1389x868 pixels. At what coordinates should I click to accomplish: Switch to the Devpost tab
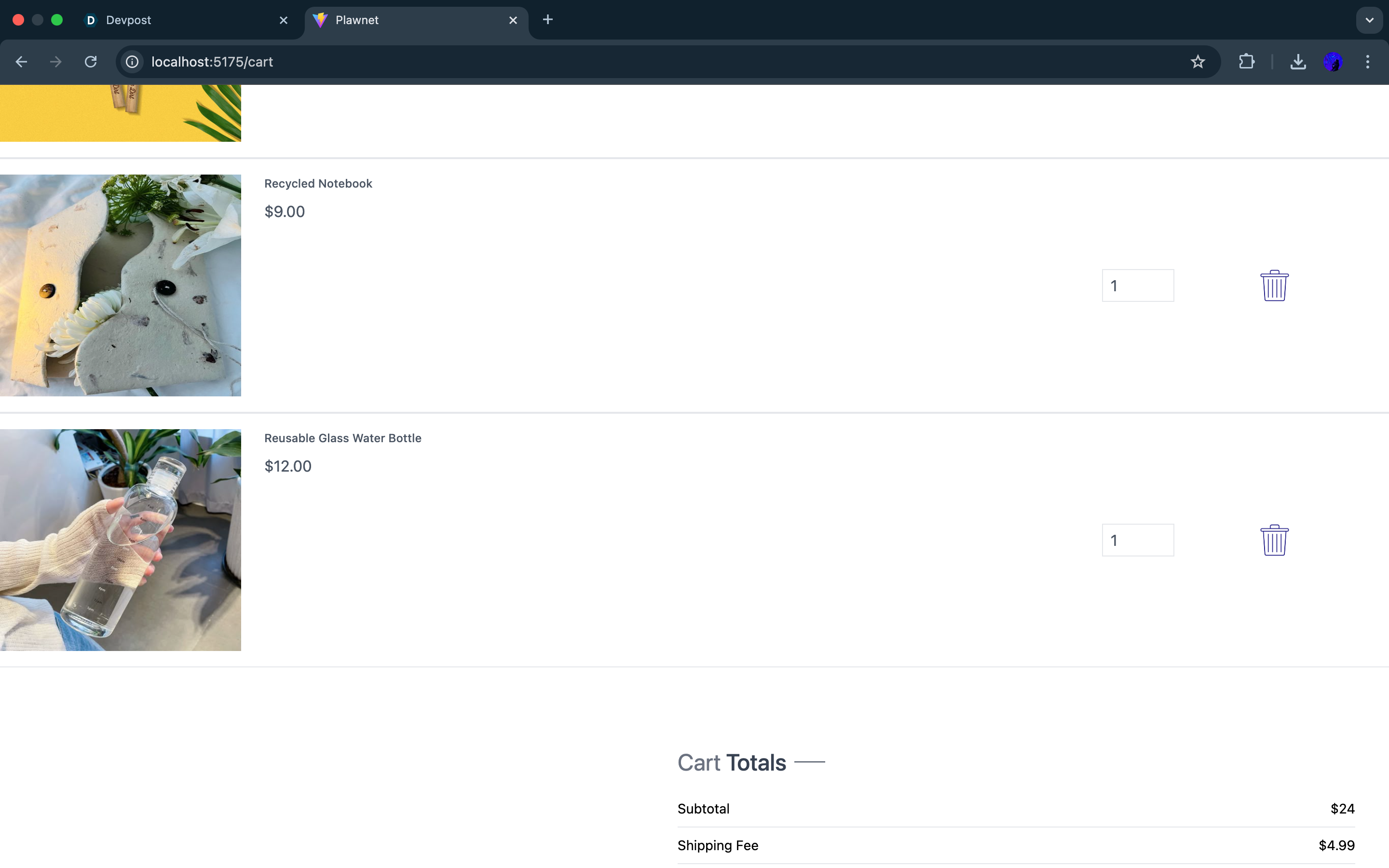[172, 20]
